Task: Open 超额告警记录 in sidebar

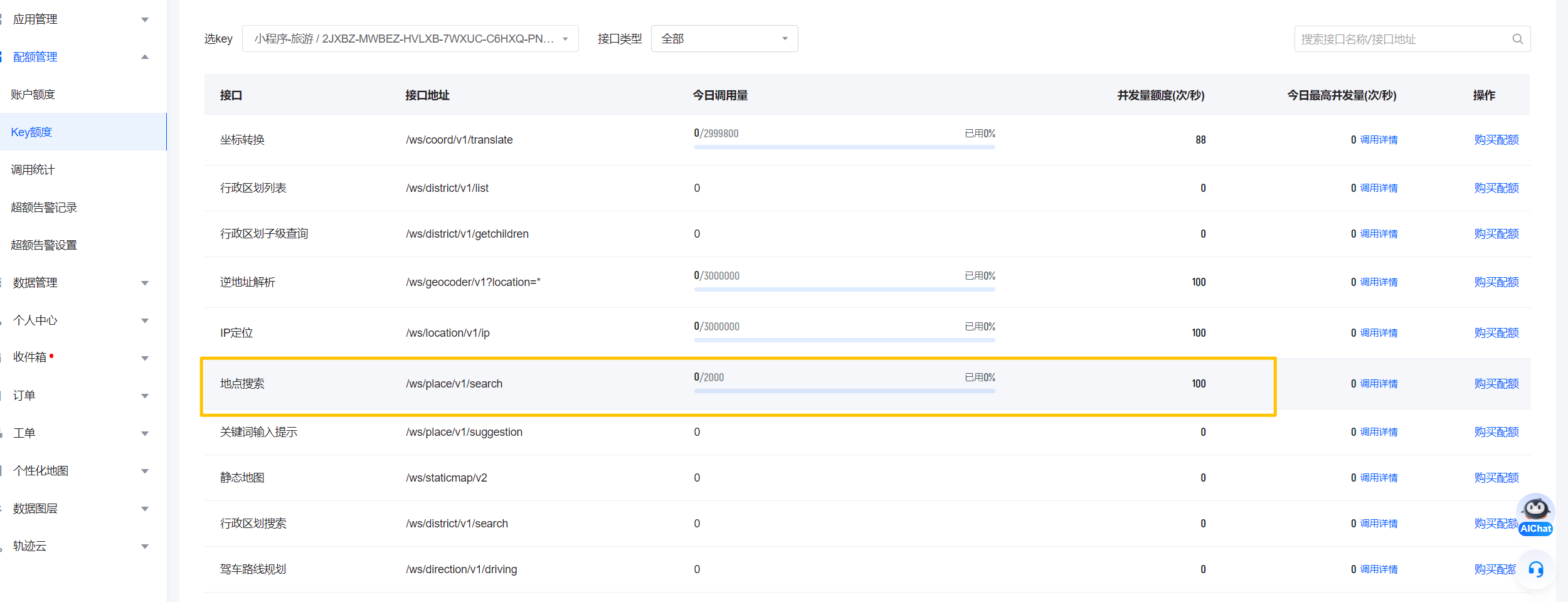Action: 44,208
